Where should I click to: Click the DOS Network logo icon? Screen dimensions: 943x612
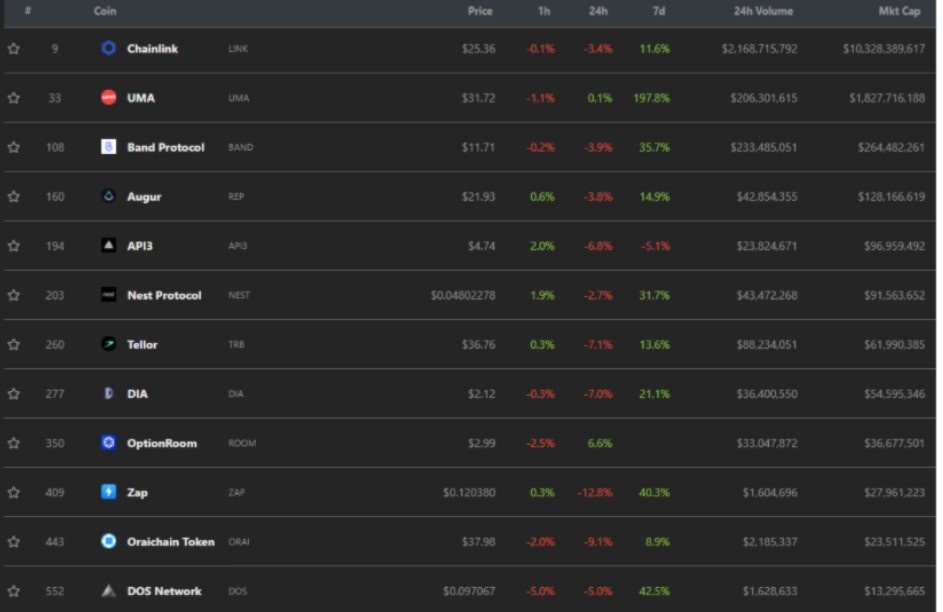pos(109,591)
